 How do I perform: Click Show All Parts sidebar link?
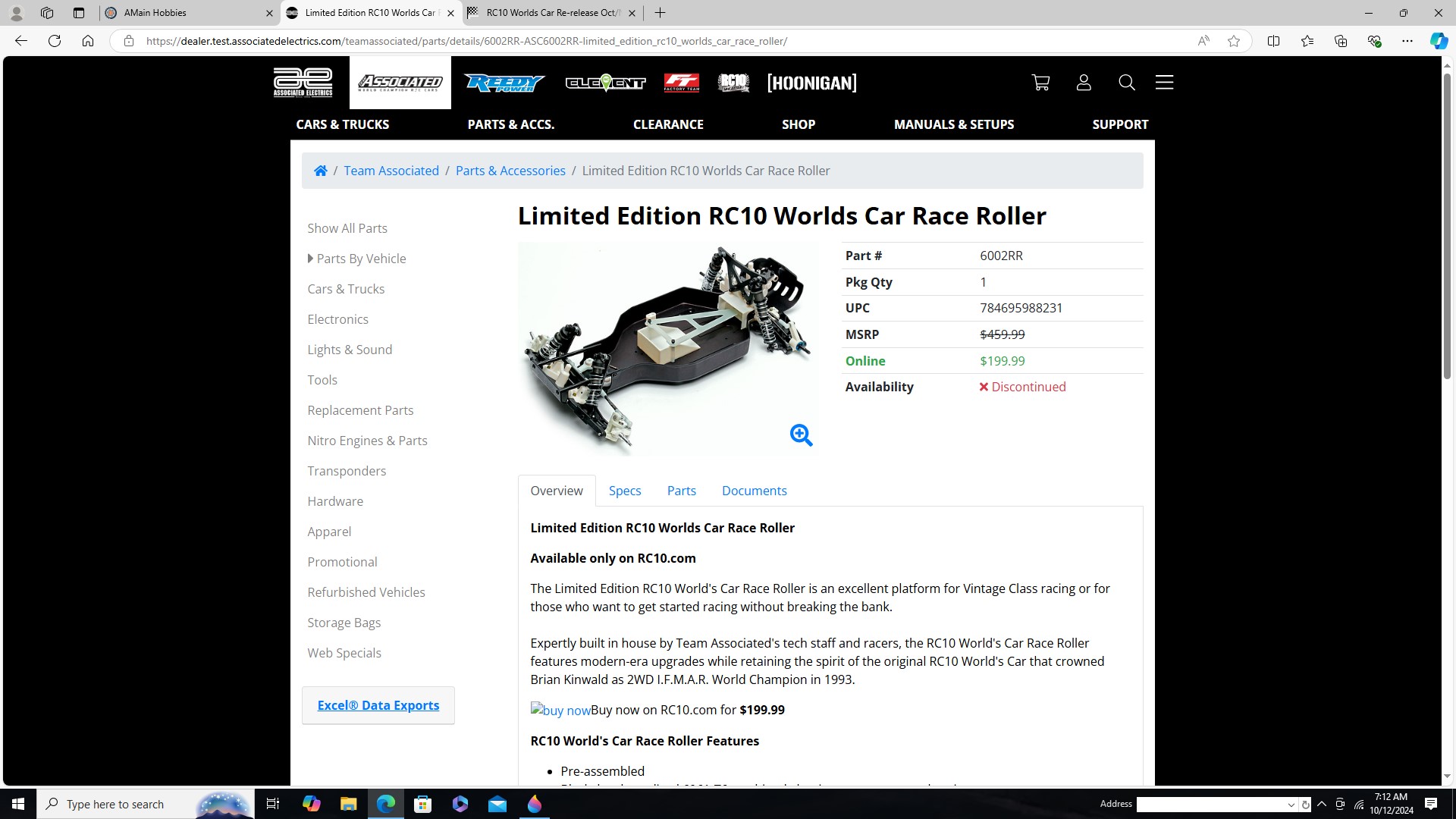click(x=347, y=228)
